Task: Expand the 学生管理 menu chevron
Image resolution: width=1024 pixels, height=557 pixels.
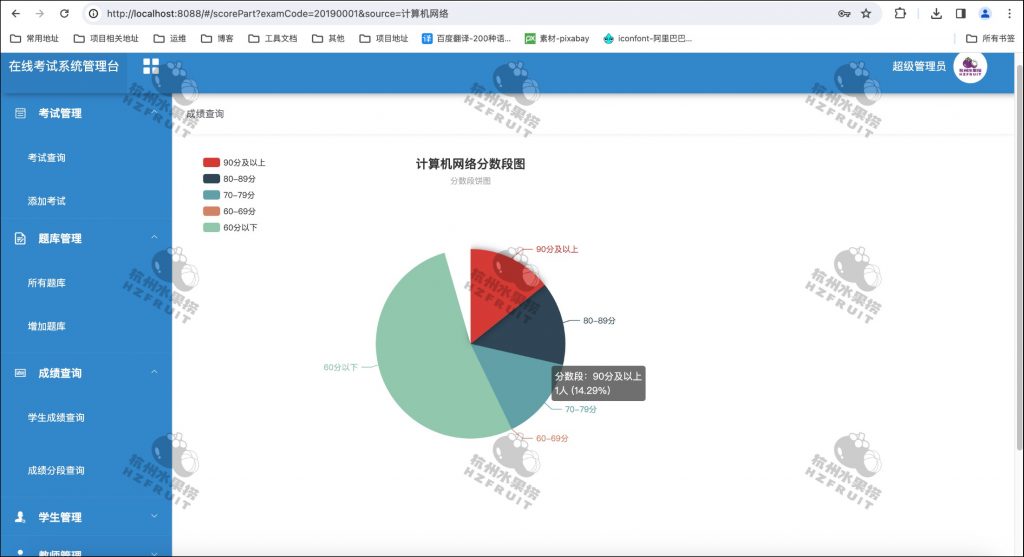Action: [154, 516]
